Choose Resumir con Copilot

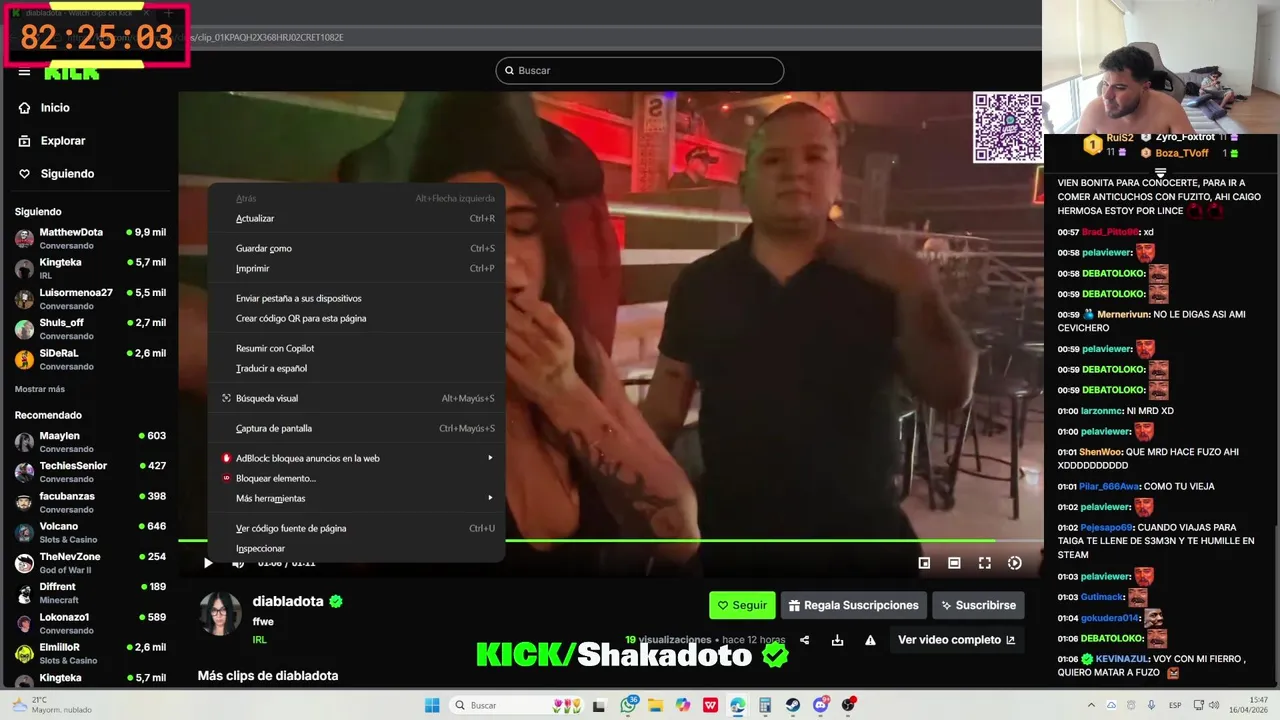pos(356,348)
